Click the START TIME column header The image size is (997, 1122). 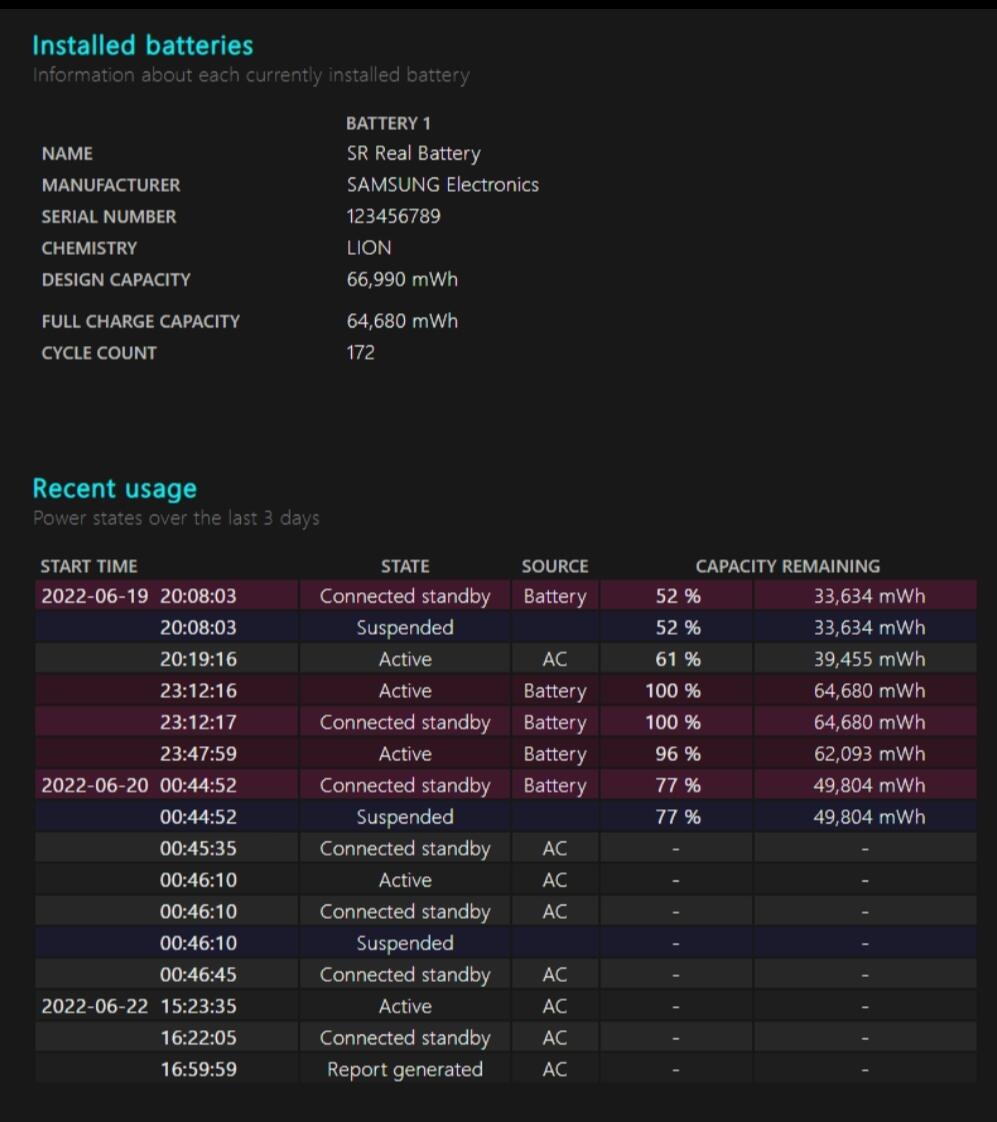[x=89, y=566]
